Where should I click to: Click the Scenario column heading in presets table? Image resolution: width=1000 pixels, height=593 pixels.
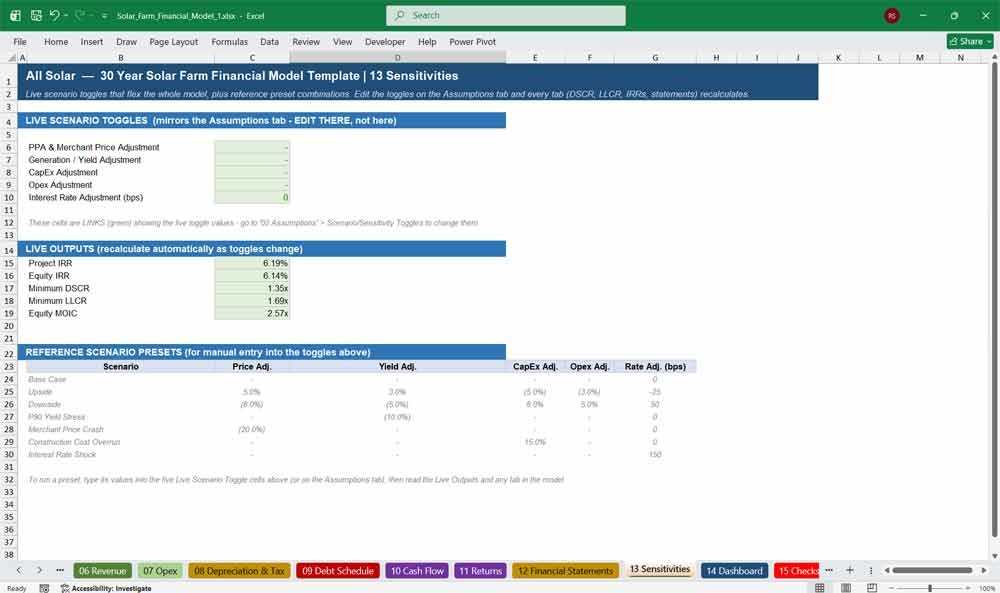click(121, 367)
